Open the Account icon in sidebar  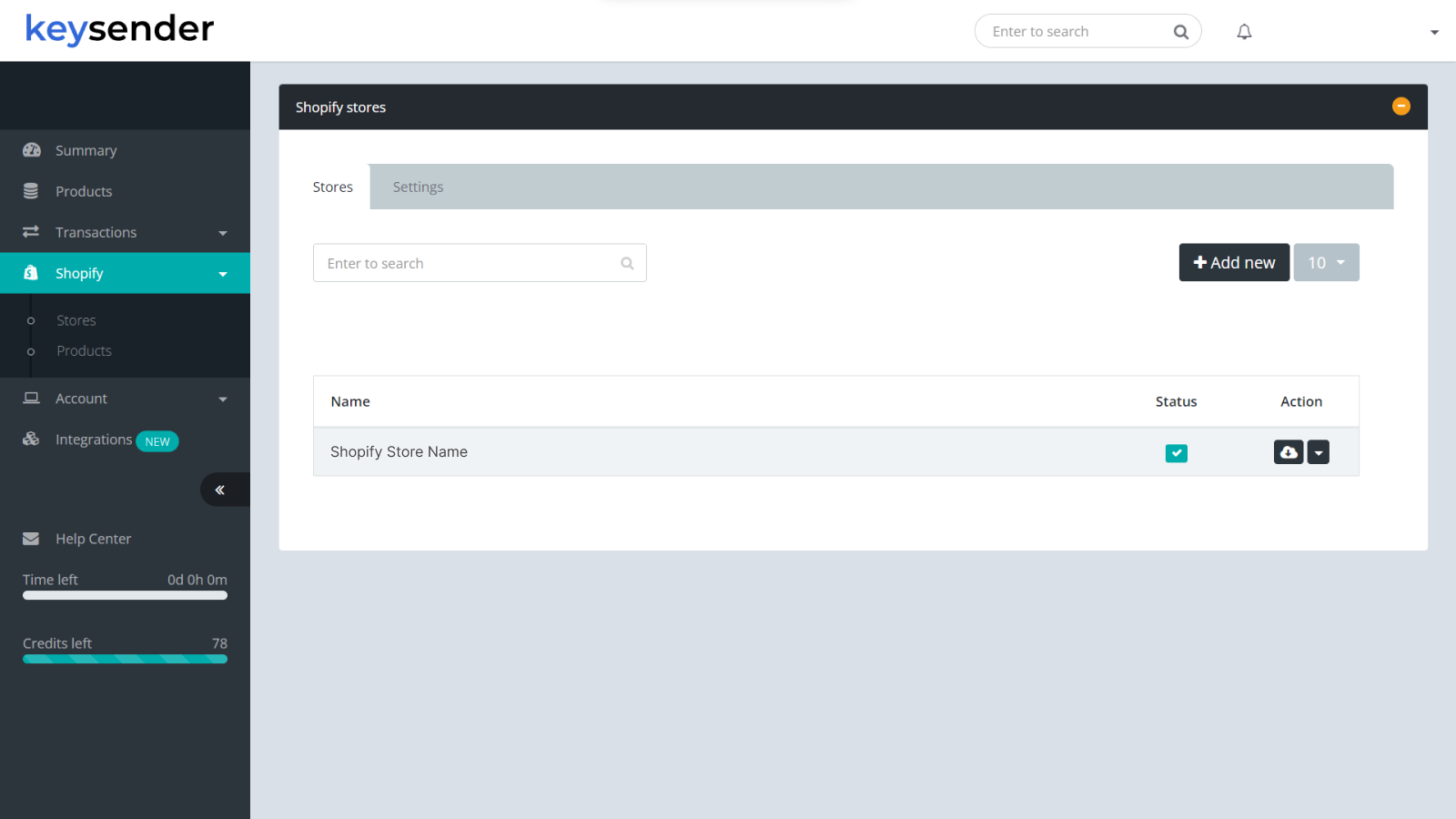click(x=30, y=398)
